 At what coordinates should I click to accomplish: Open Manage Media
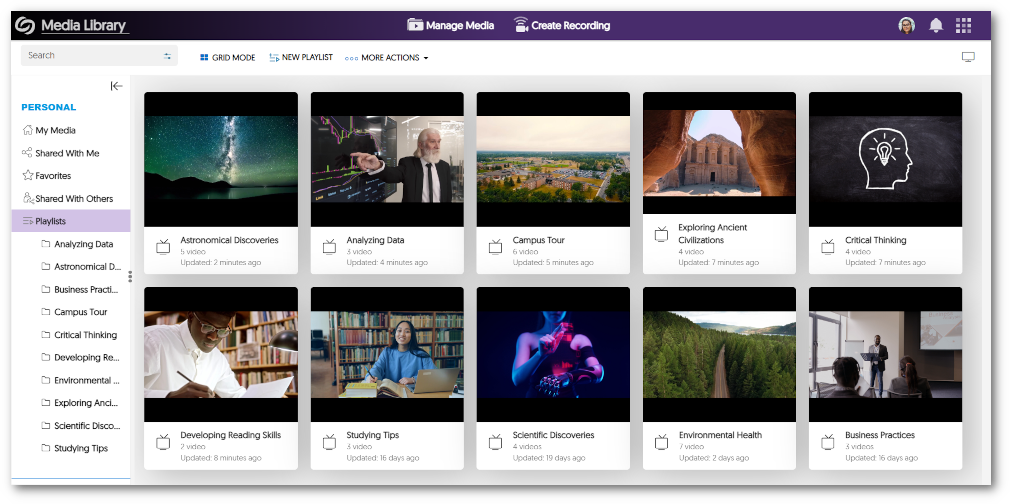pos(451,26)
